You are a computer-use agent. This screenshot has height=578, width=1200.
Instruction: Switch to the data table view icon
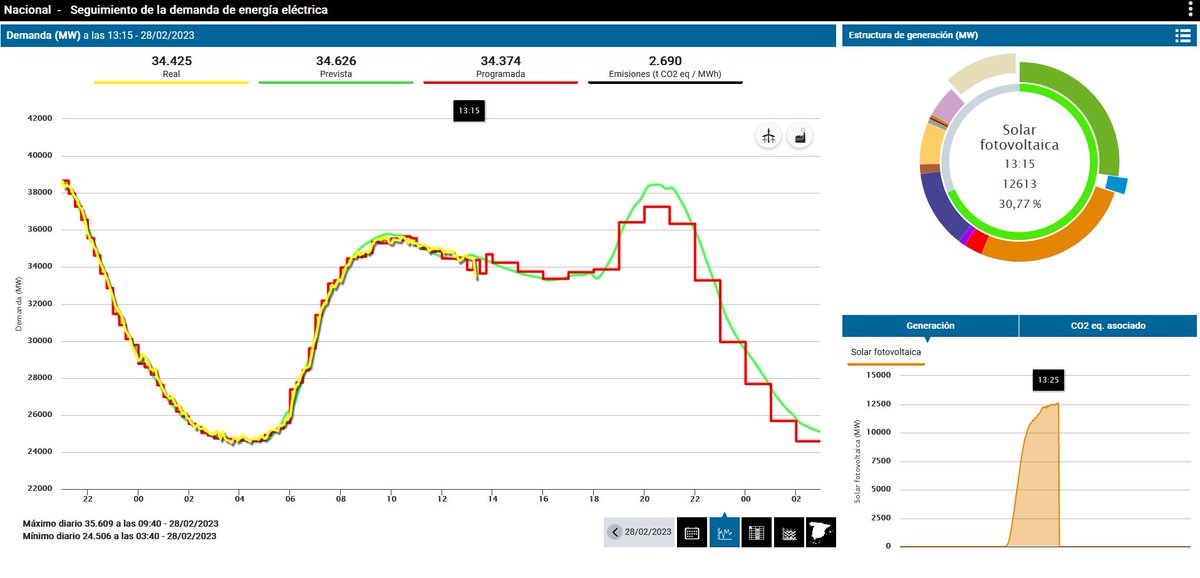[x=756, y=532]
